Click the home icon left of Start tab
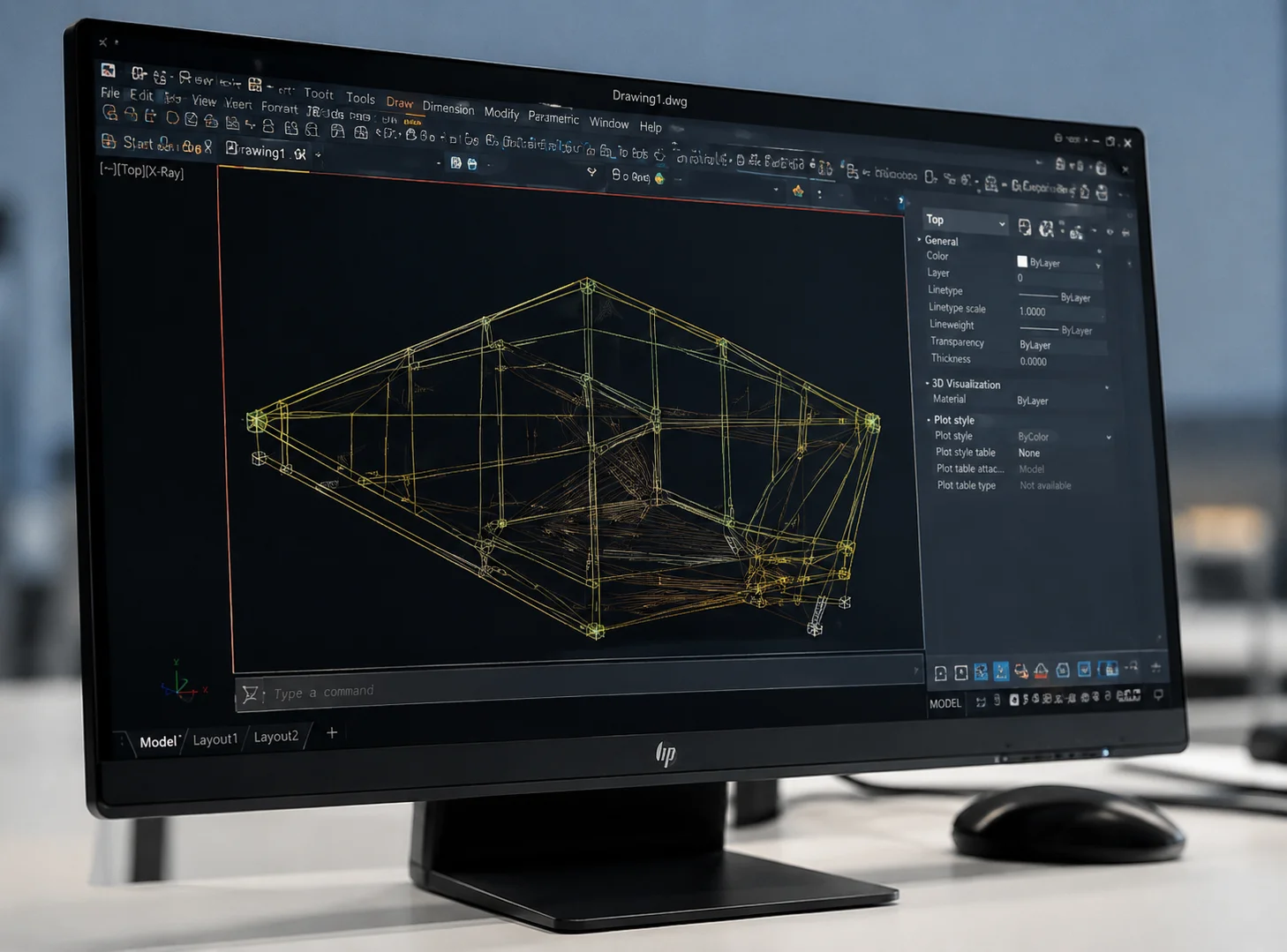1287x952 pixels. point(109,140)
